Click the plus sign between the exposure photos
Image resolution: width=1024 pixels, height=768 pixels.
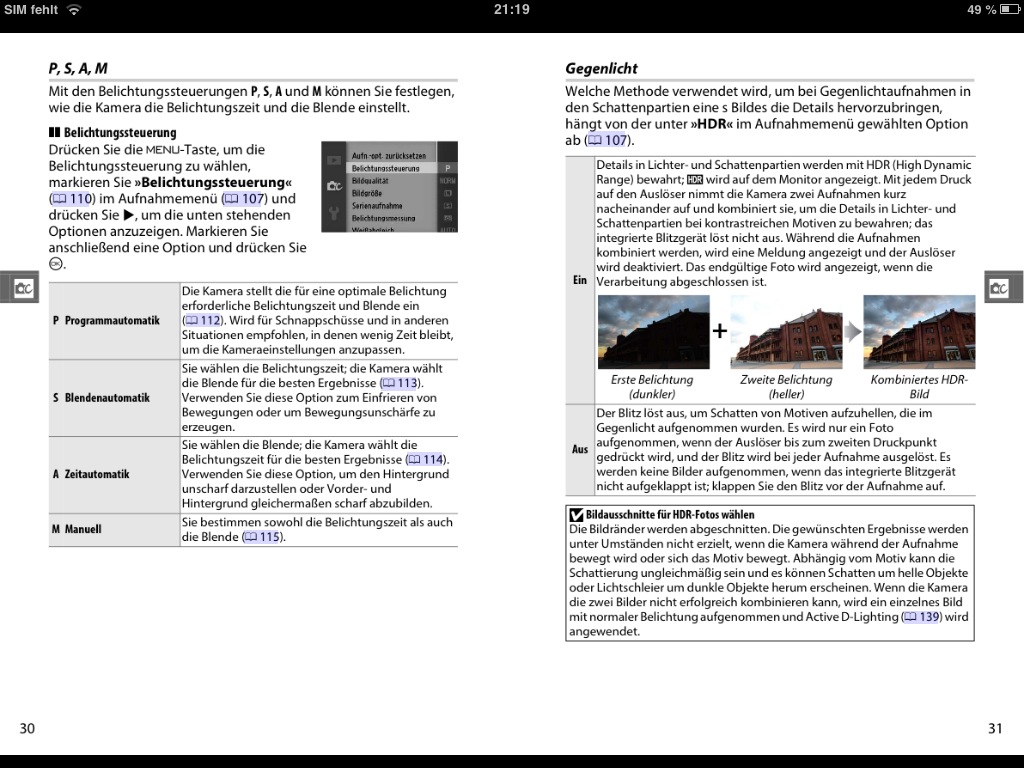coord(719,331)
